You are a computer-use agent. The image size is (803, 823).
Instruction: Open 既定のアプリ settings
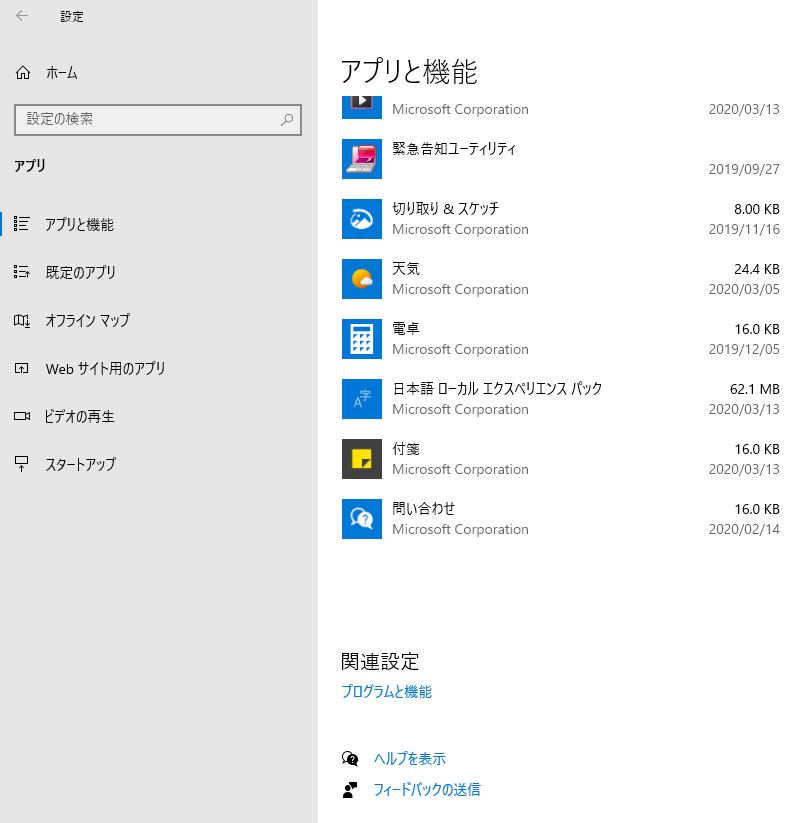pyautogui.click(x=80, y=272)
